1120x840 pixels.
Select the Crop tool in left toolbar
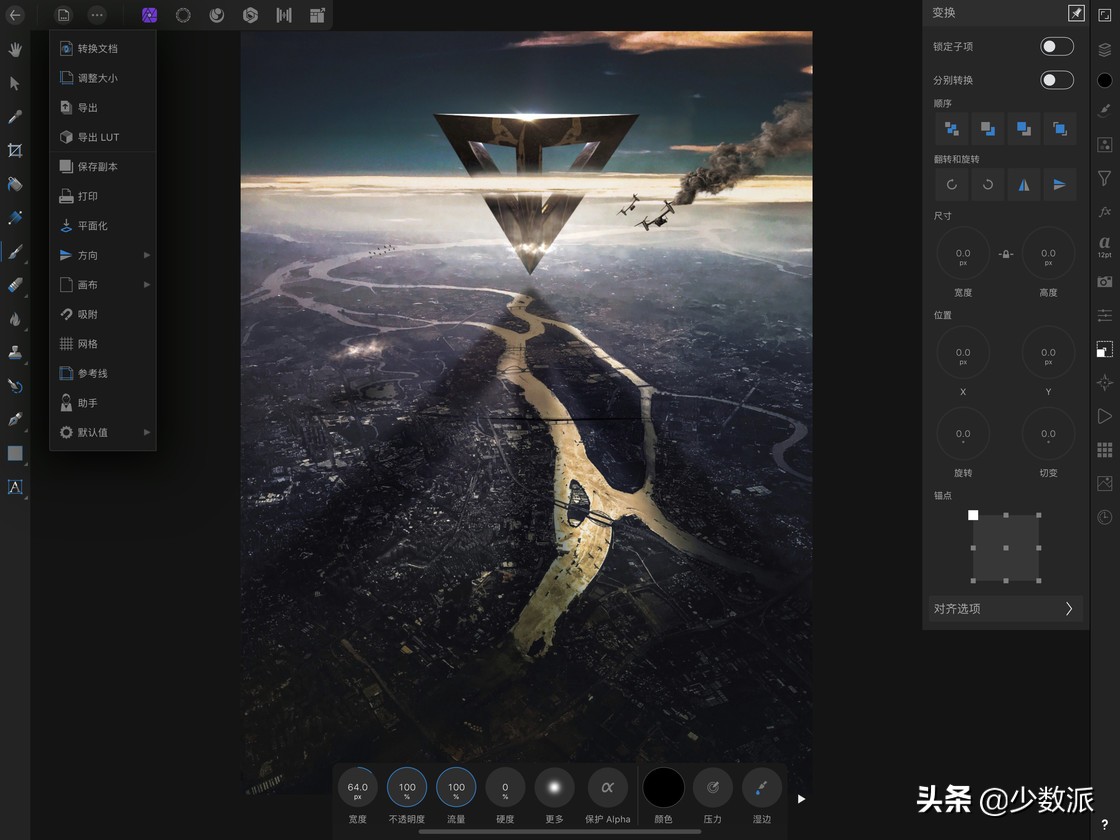(15, 150)
